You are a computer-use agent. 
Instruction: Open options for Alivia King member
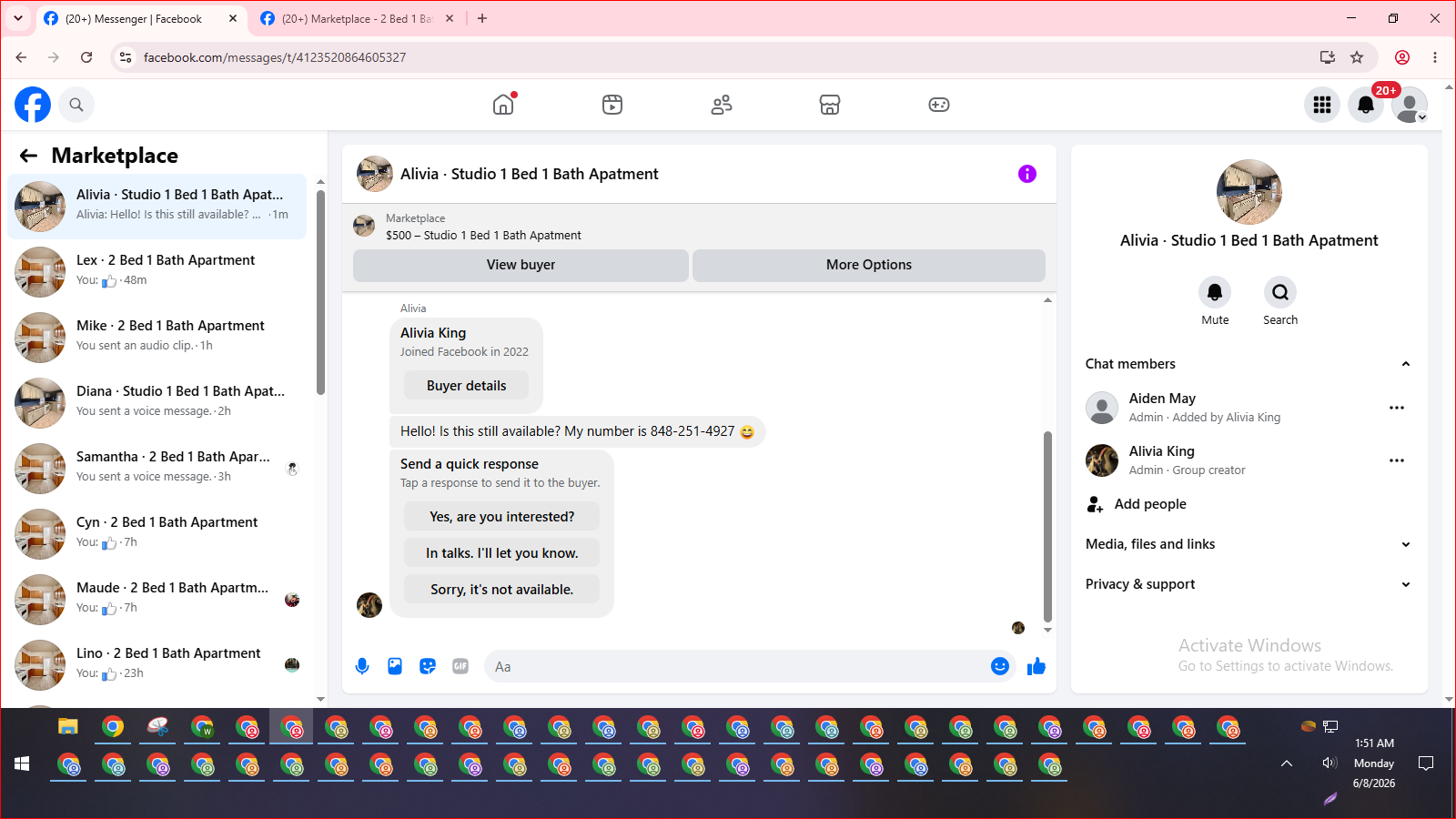[1397, 460]
